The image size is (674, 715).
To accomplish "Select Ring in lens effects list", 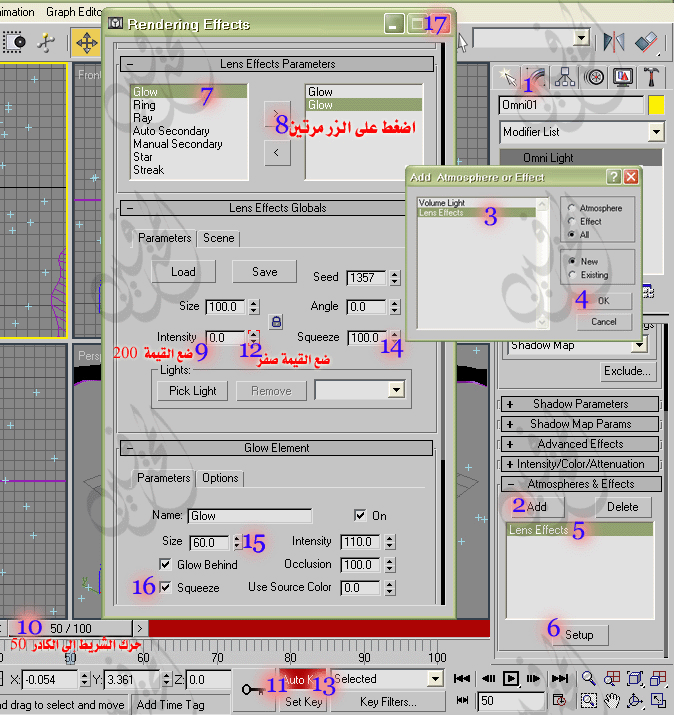I will [144, 105].
